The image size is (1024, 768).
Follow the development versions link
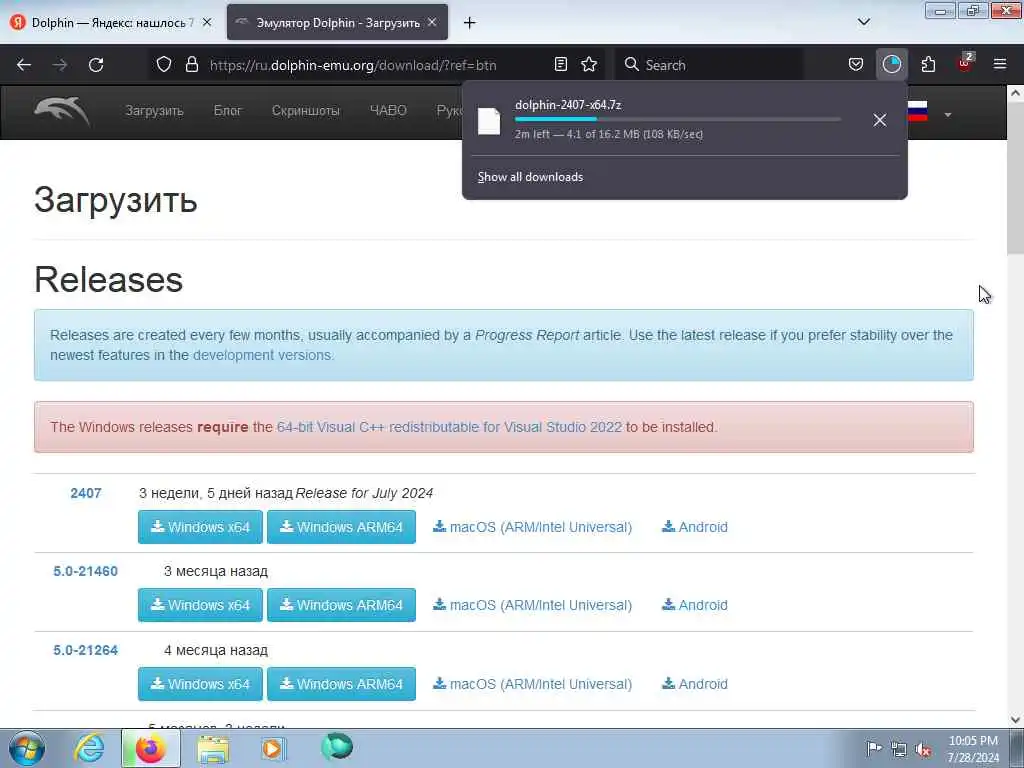(263, 355)
